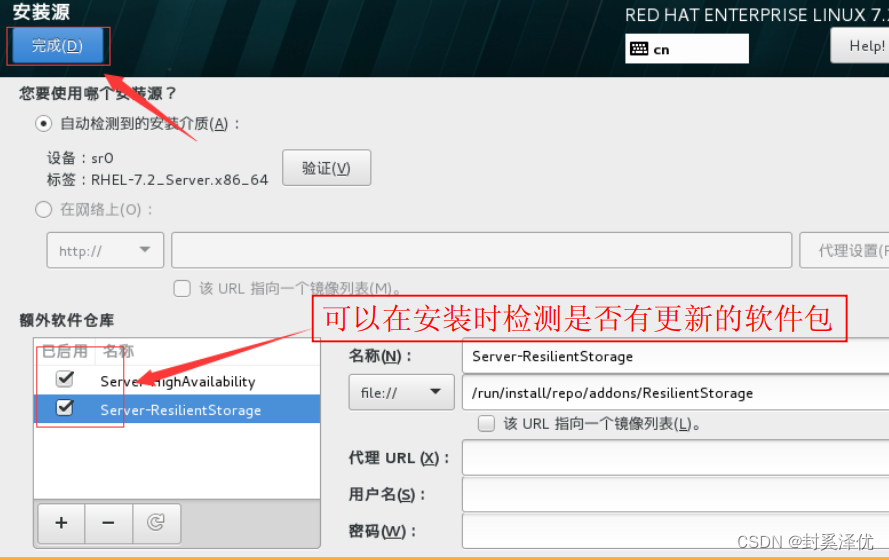Select the Server-HighAvailability repository row
The image size is (889, 560).
point(177,380)
